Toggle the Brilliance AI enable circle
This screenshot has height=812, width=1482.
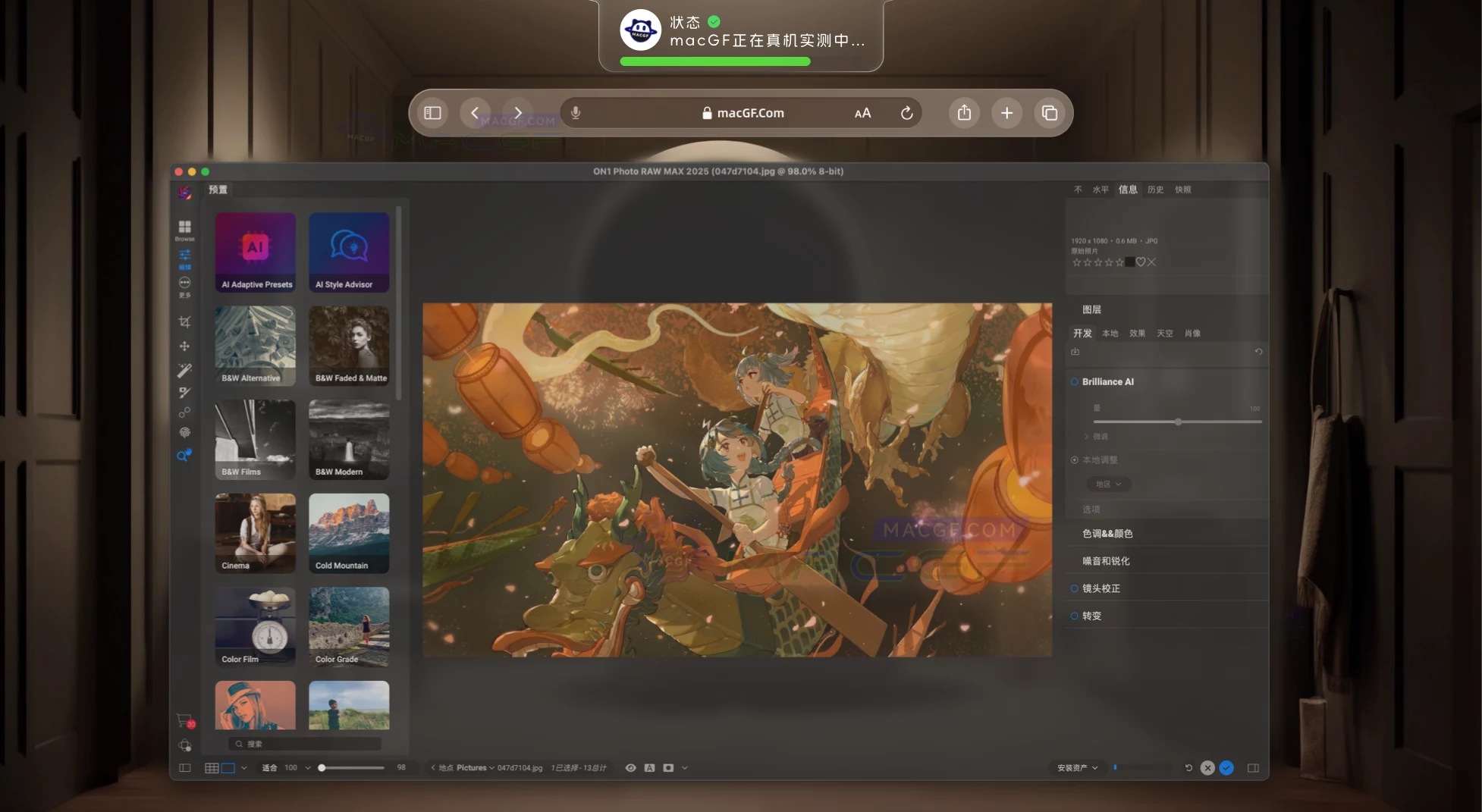1074,382
